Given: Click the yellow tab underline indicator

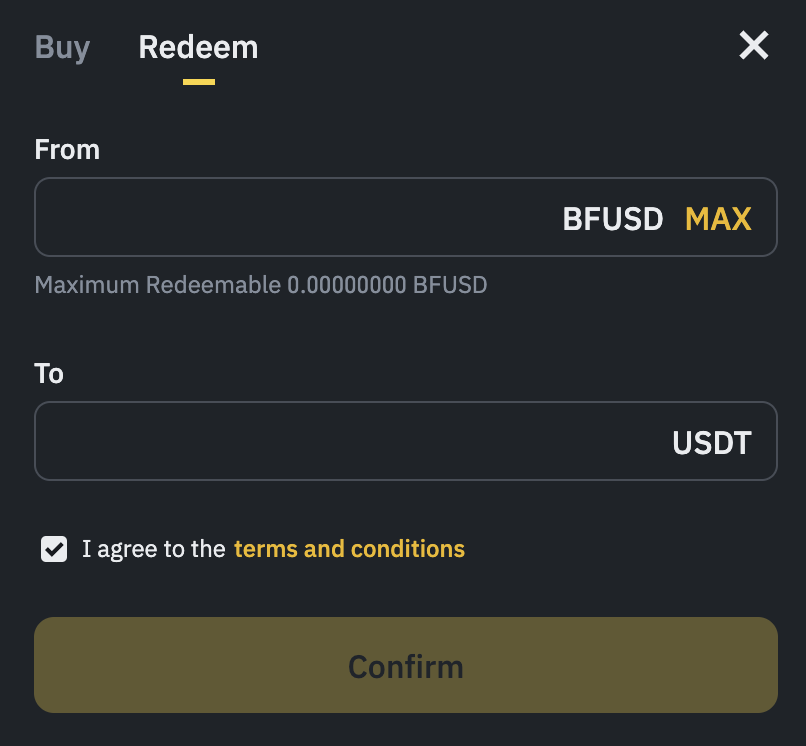Looking at the screenshot, I should (x=198, y=80).
